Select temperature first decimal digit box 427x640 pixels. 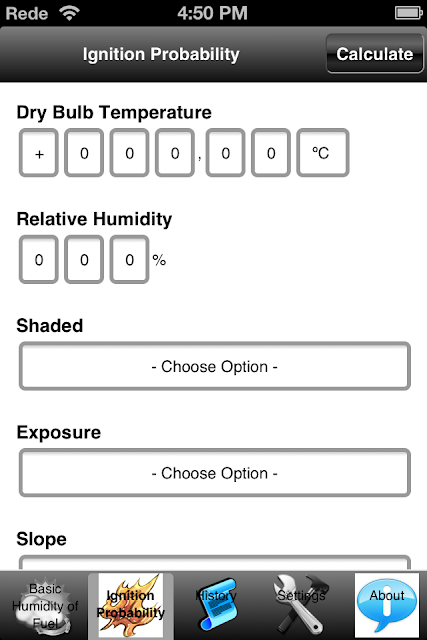[225, 153]
